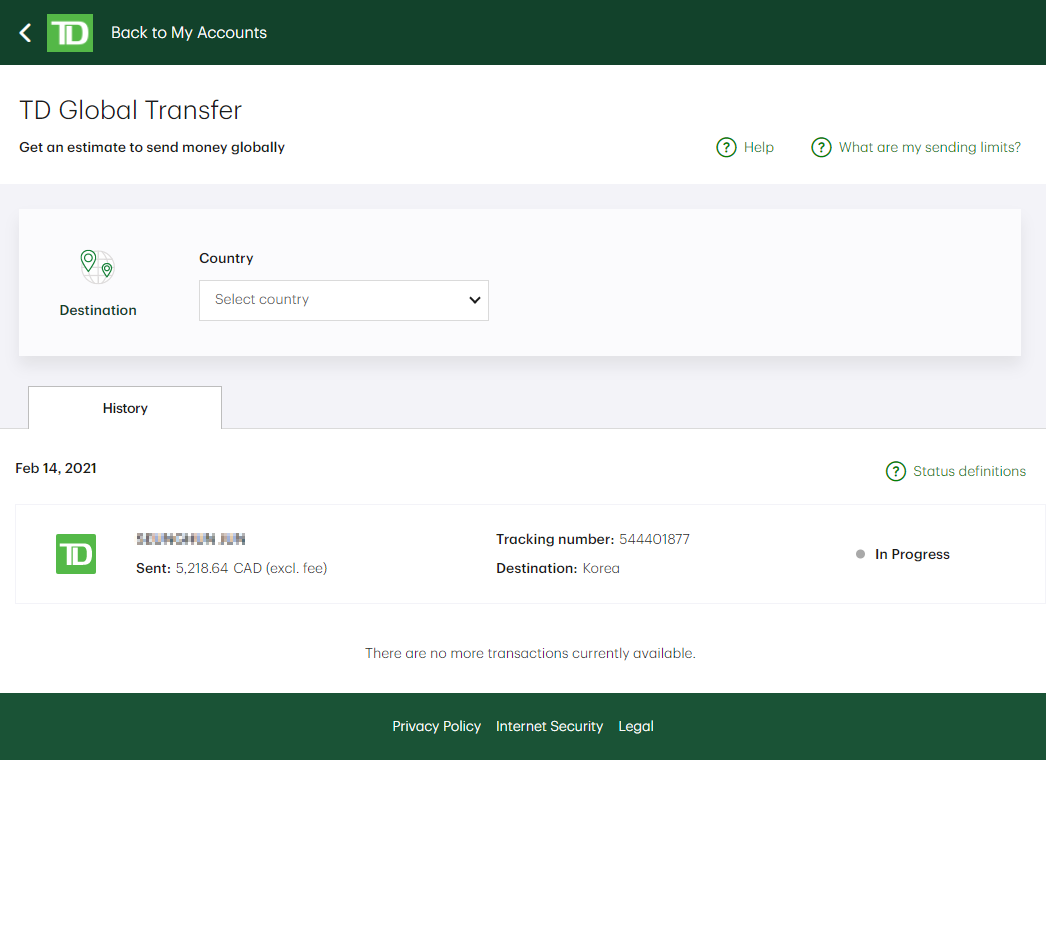Click the TD logo in the top bar
The image size is (1046, 926).
point(70,33)
